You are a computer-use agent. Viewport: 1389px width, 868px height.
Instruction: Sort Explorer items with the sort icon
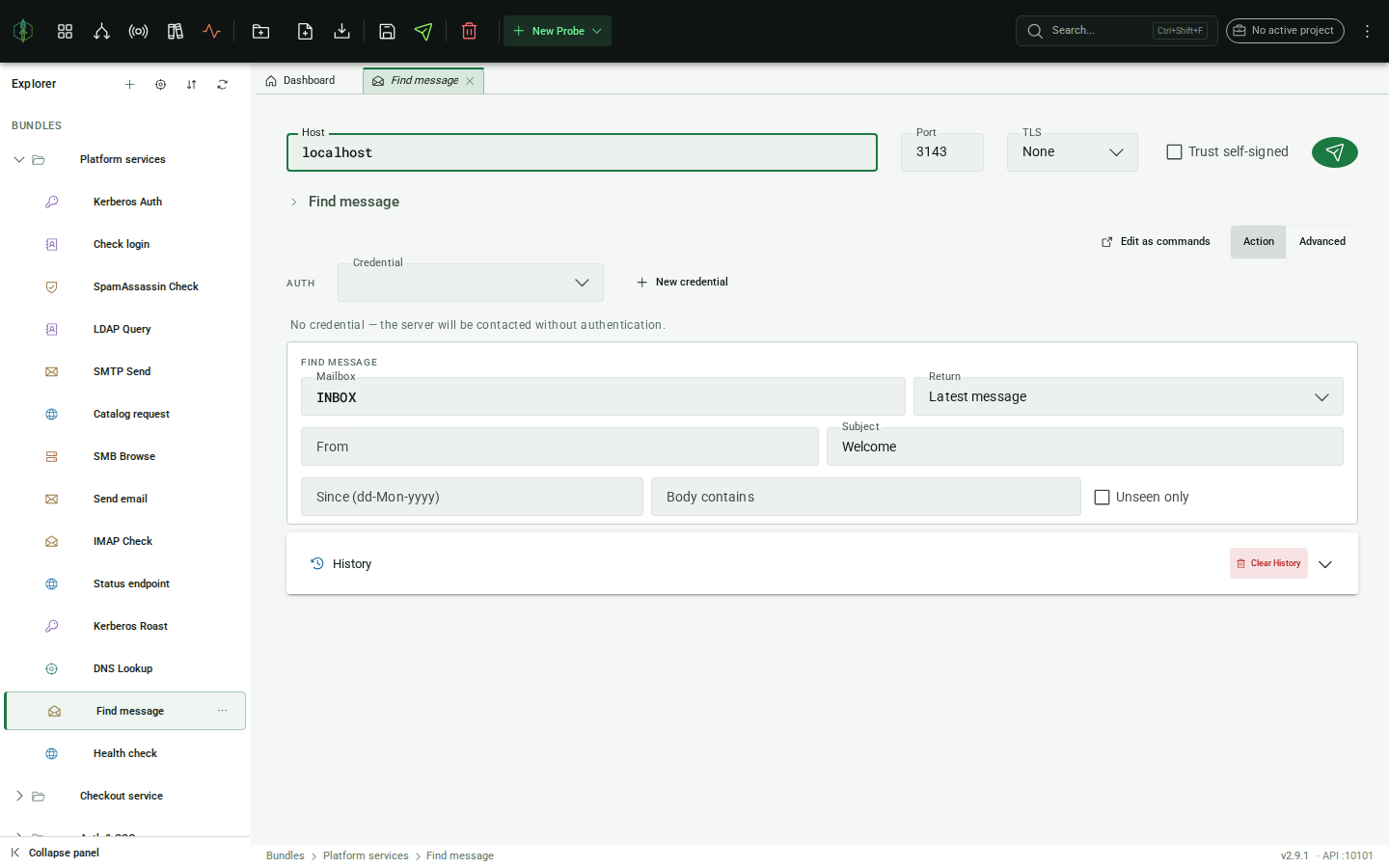[x=191, y=84]
